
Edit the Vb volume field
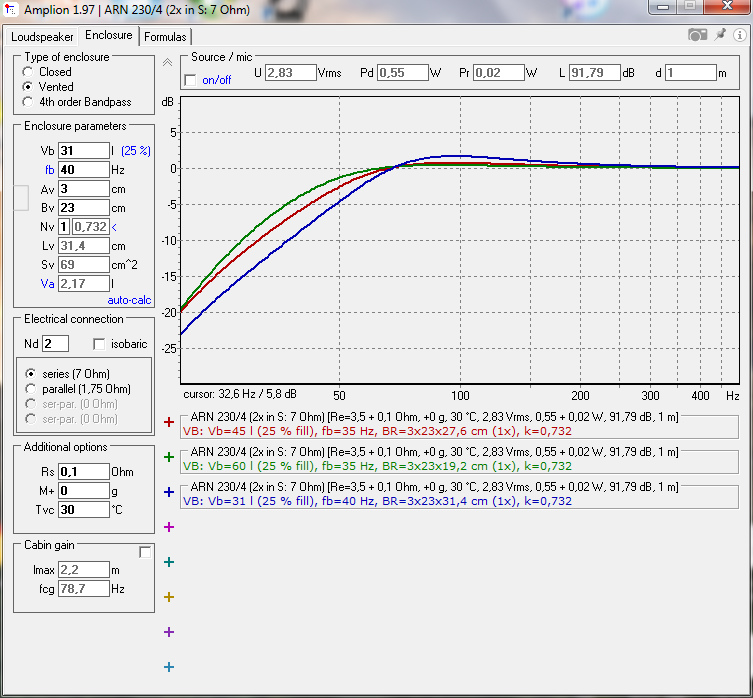point(84,151)
